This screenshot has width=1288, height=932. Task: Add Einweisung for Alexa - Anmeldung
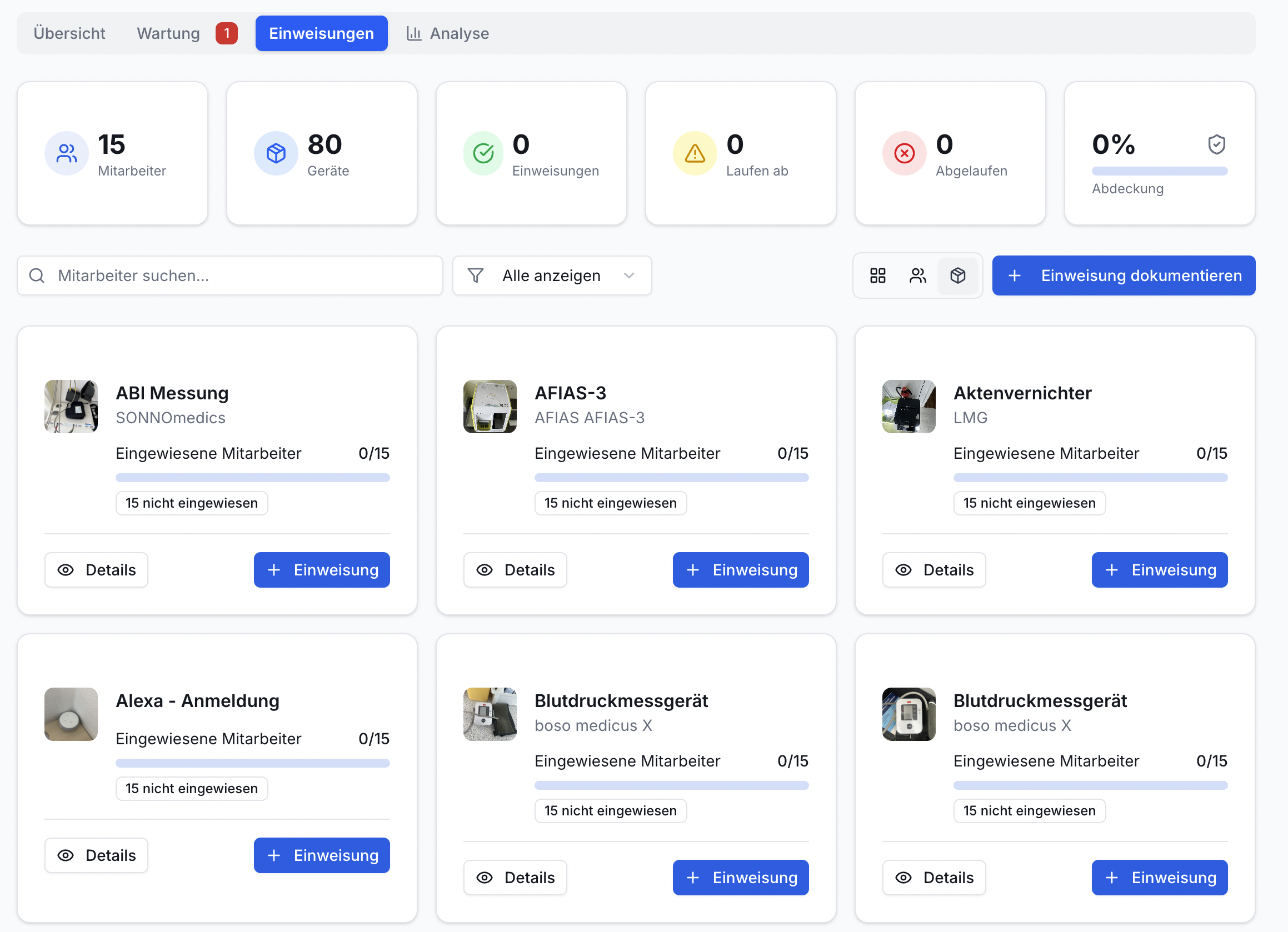(x=322, y=855)
